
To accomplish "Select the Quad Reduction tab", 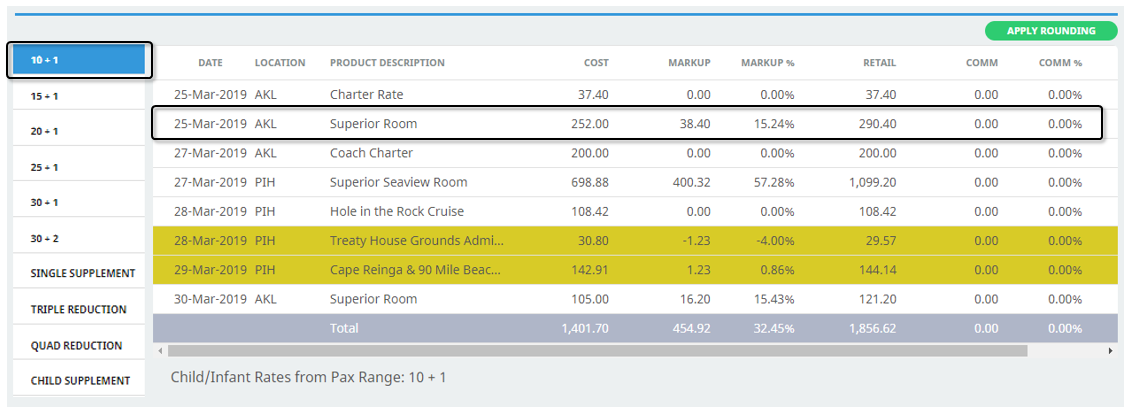I will coord(79,345).
